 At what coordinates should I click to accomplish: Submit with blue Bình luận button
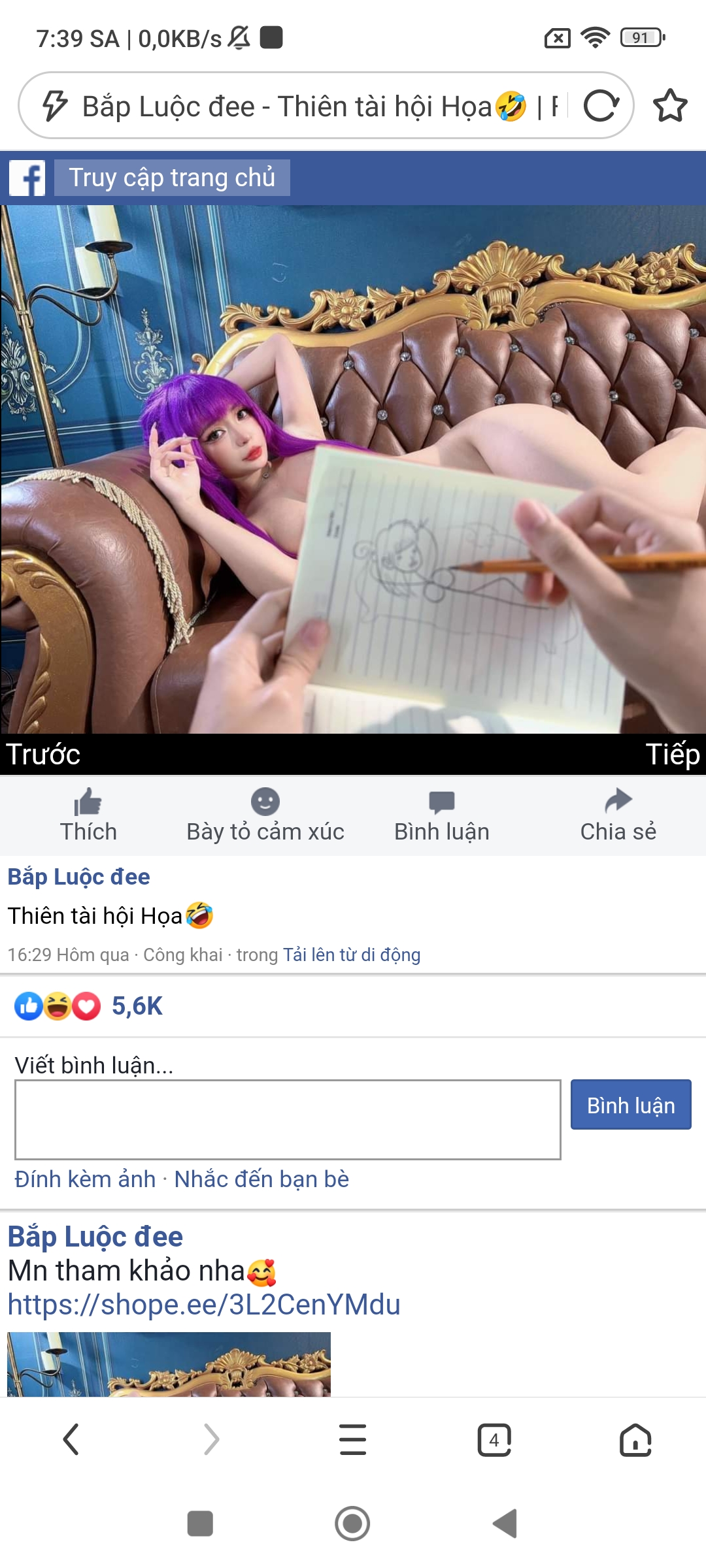tap(631, 1105)
